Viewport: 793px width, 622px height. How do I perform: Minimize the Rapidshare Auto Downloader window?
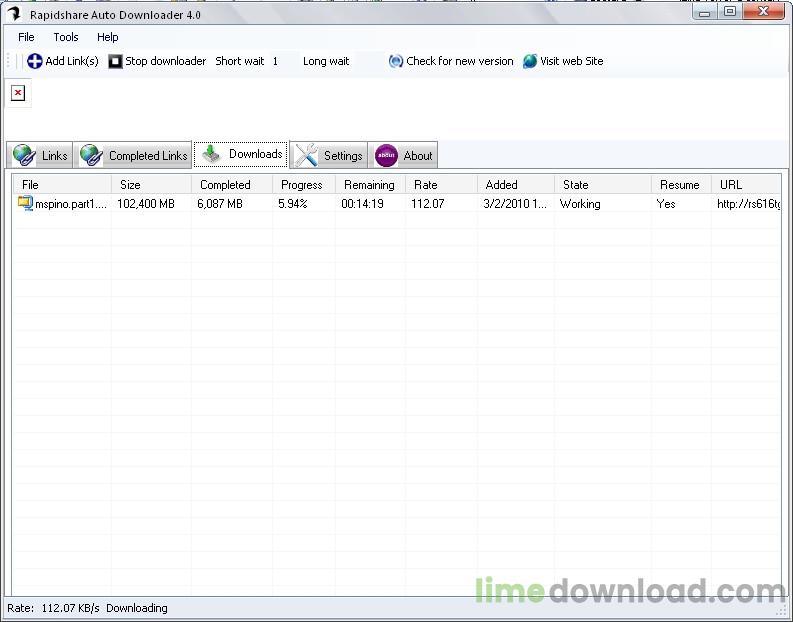pos(704,12)
